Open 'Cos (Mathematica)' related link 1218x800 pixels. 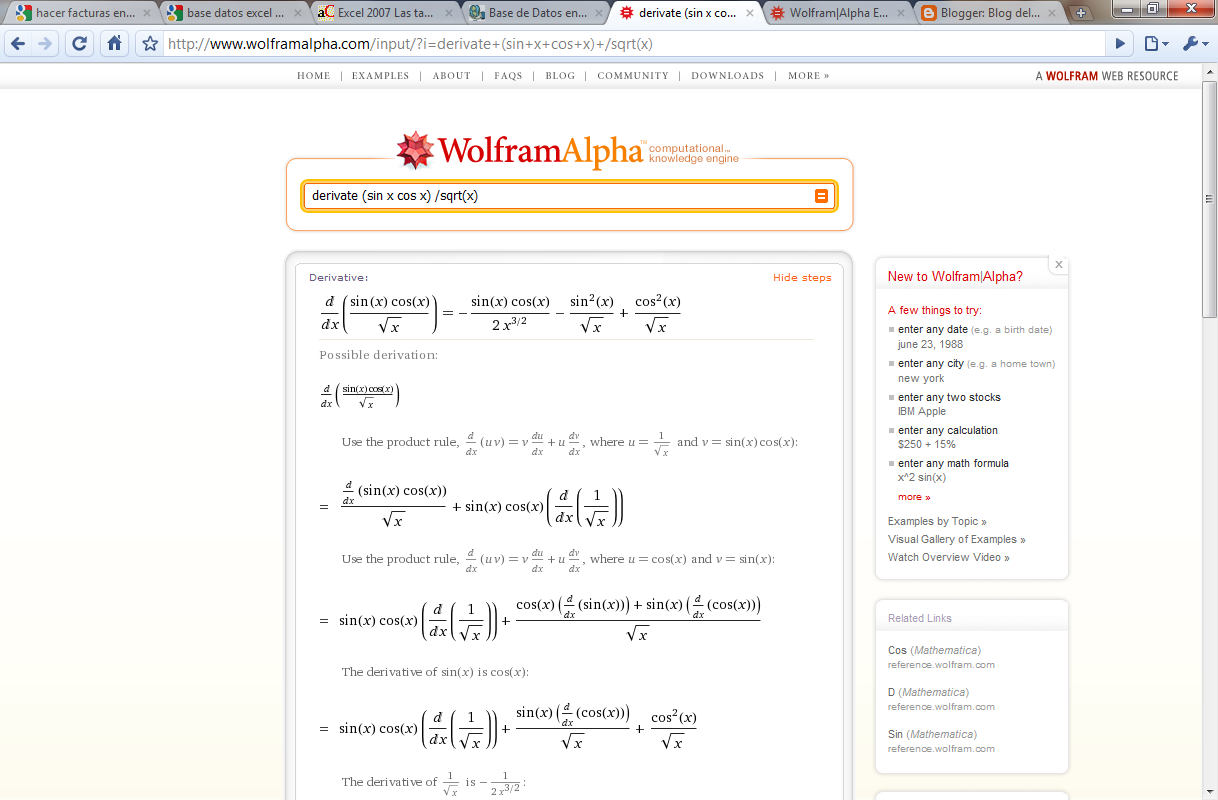click(934, 650)
